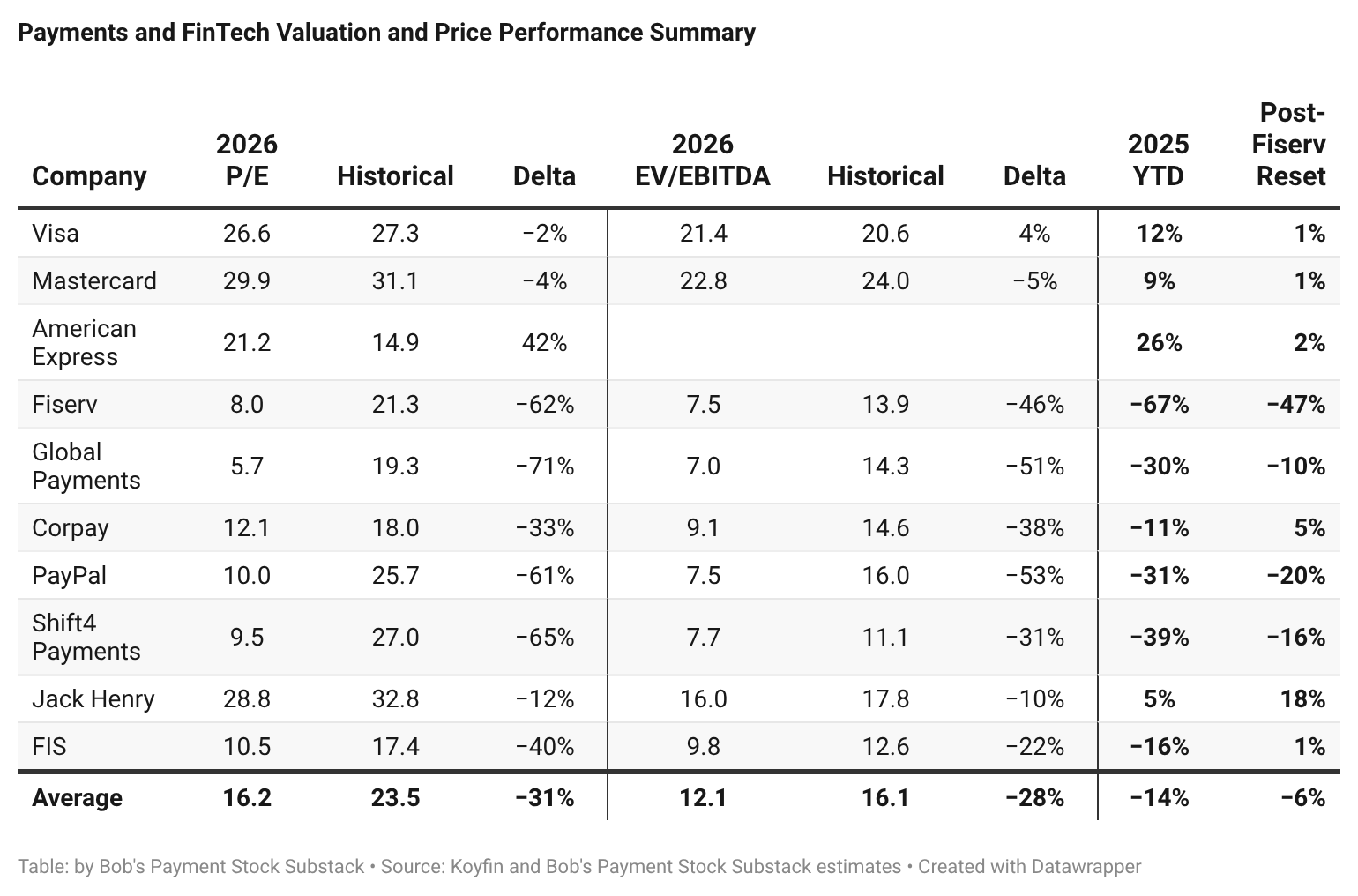Select the Fiserv company cell
Image resolution: width=1358 pixels, height=896 pixels.
point(64,404)
